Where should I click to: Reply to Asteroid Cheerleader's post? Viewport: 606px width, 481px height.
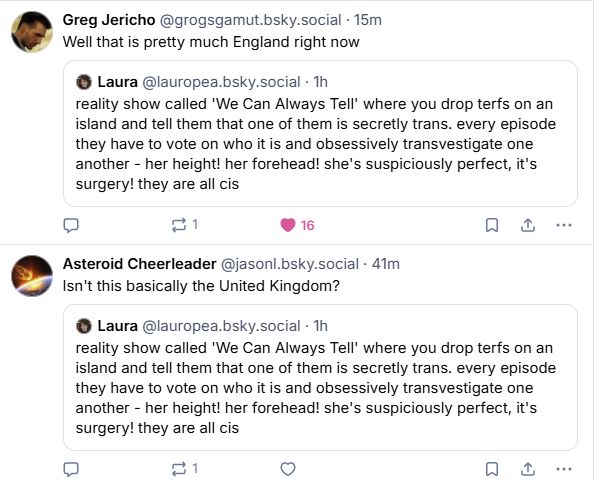(x=71, y=468)
